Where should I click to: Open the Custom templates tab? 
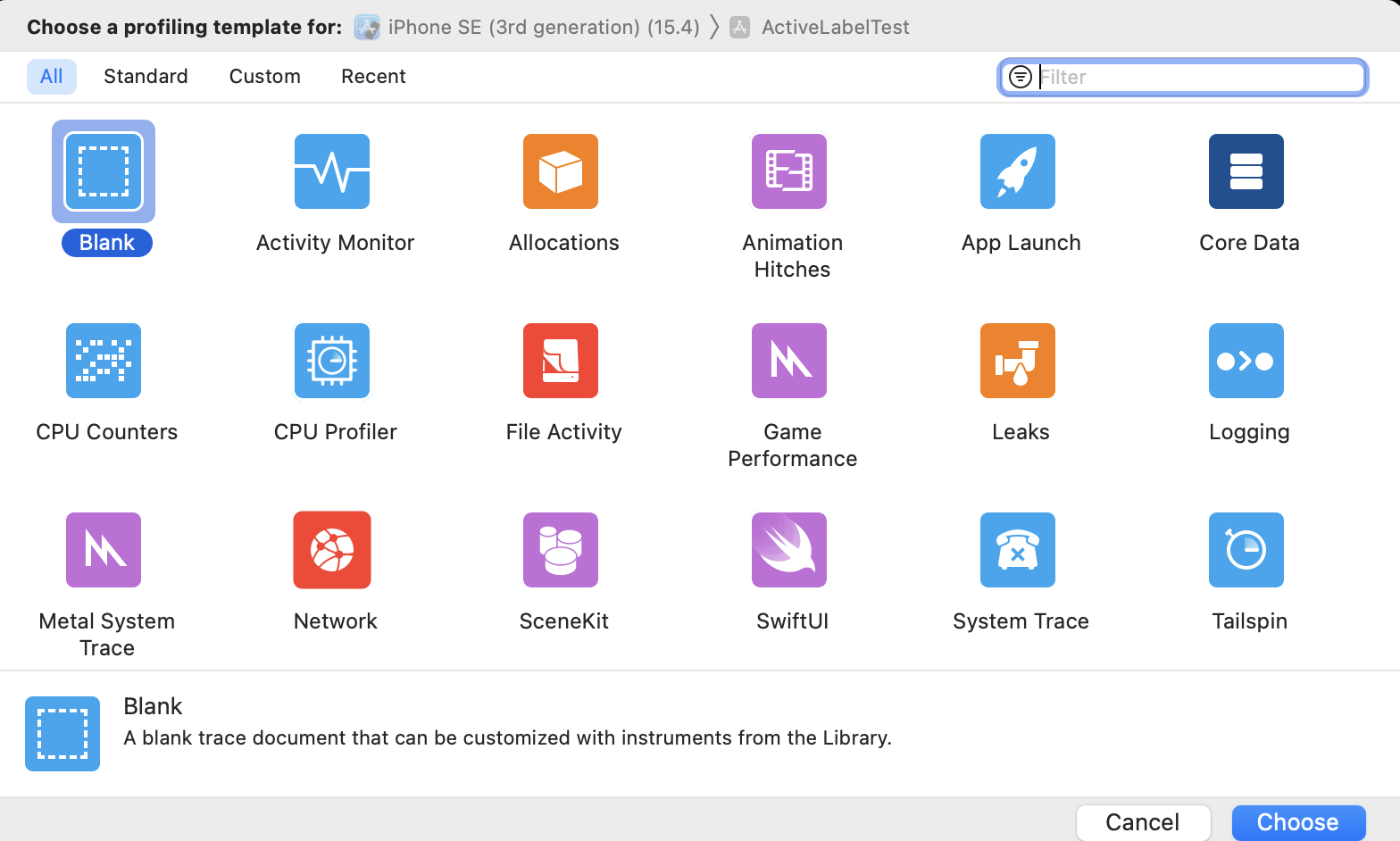click(x=265, y=77)
